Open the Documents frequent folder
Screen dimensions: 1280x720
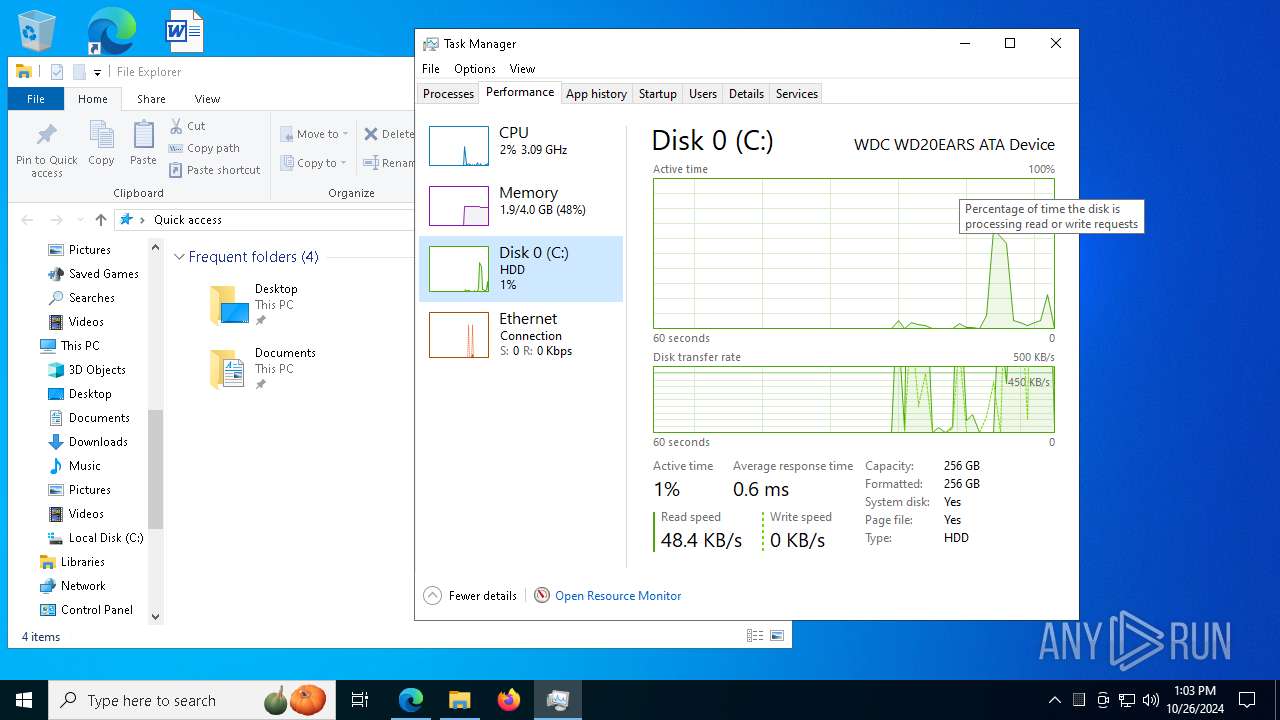(264, 368)
